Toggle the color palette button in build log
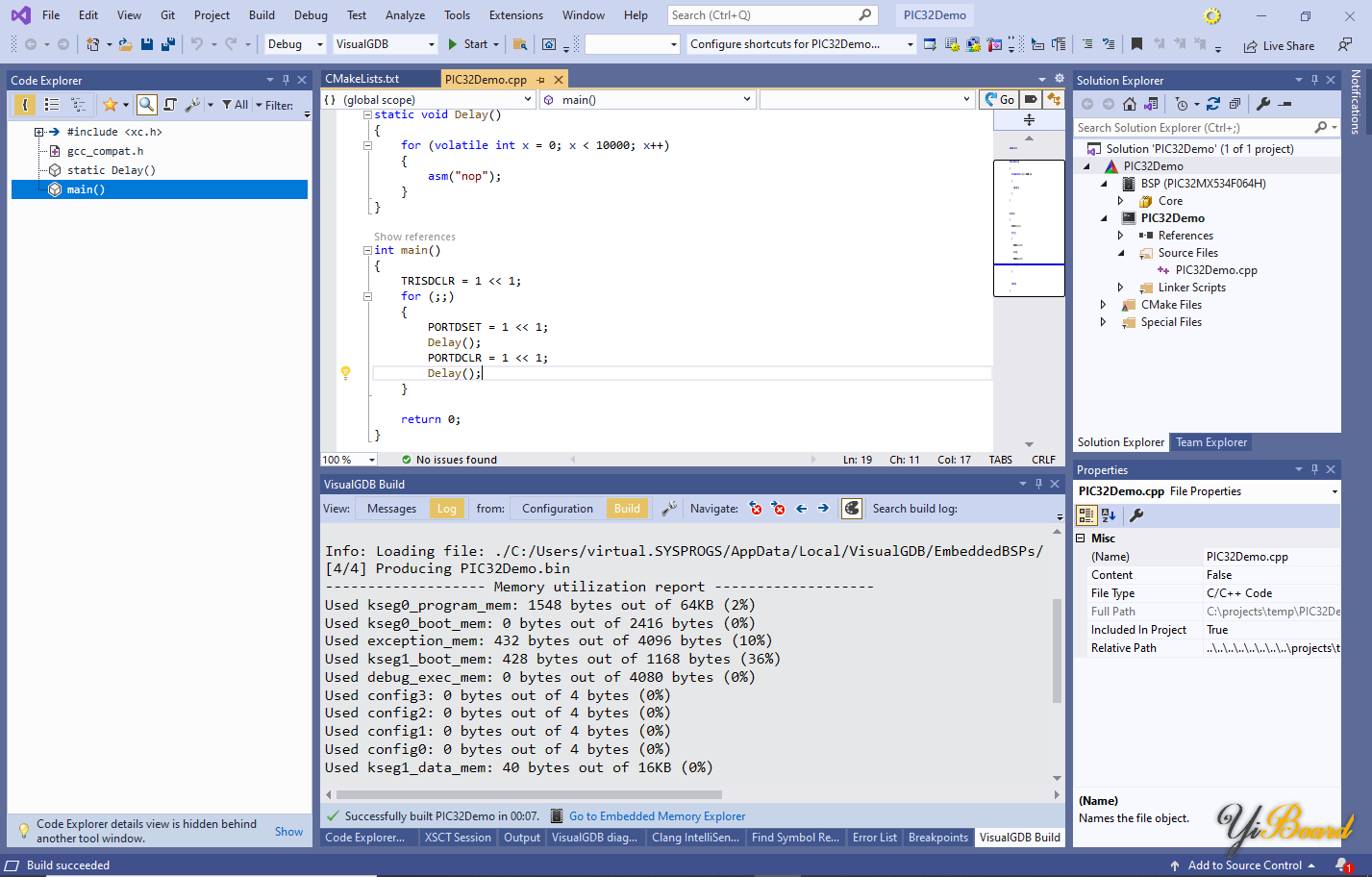The image size is (1372, 877). [852, 509]
